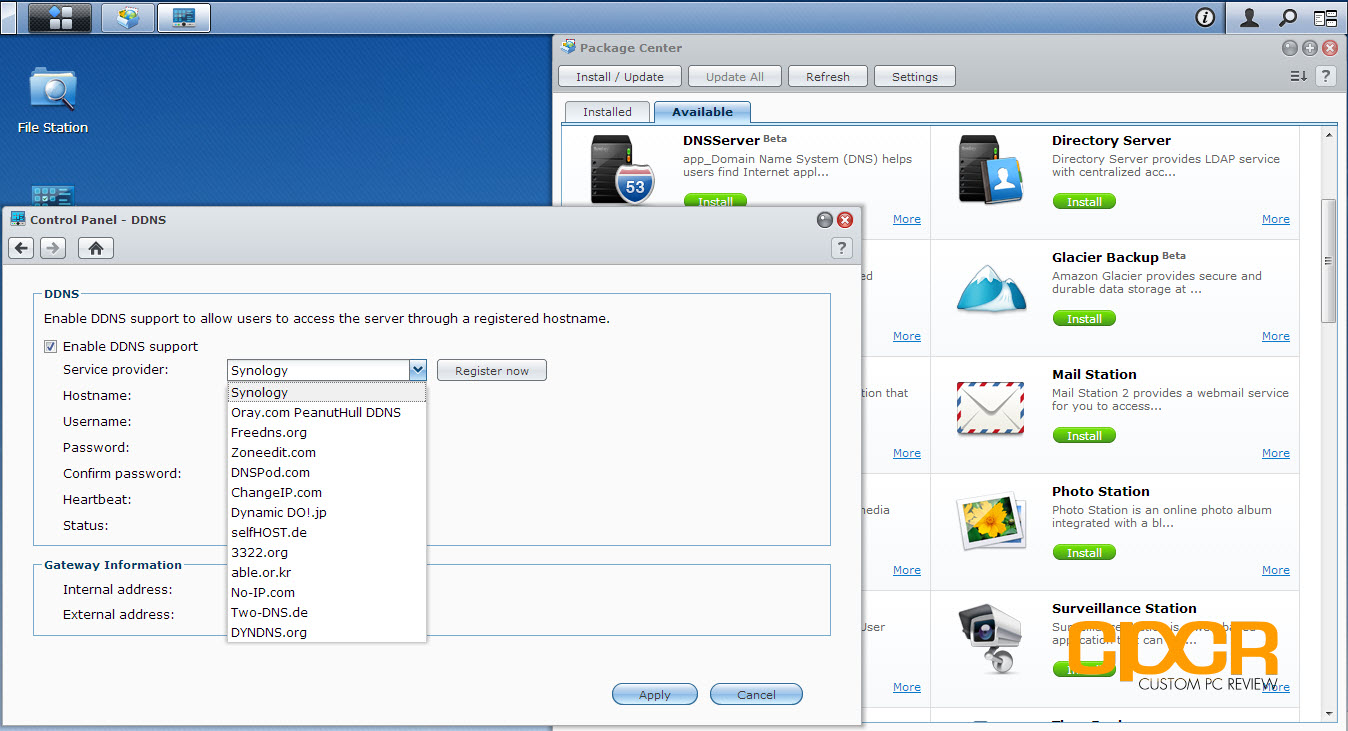The width and height of the screenshot is (1348, 731).
Task: Switch to the Installed tab
Action: click(x=607, y=112)
